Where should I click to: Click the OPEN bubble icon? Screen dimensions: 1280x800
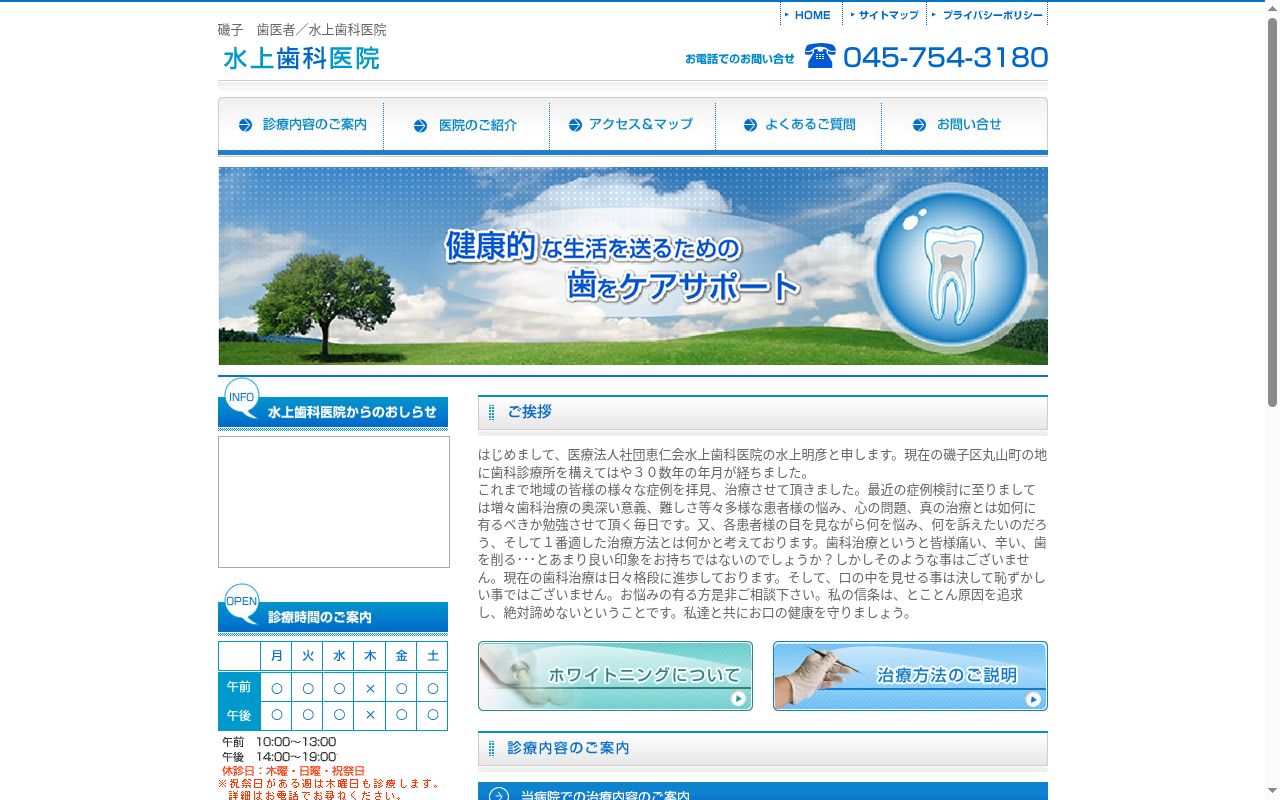[241, 602]
